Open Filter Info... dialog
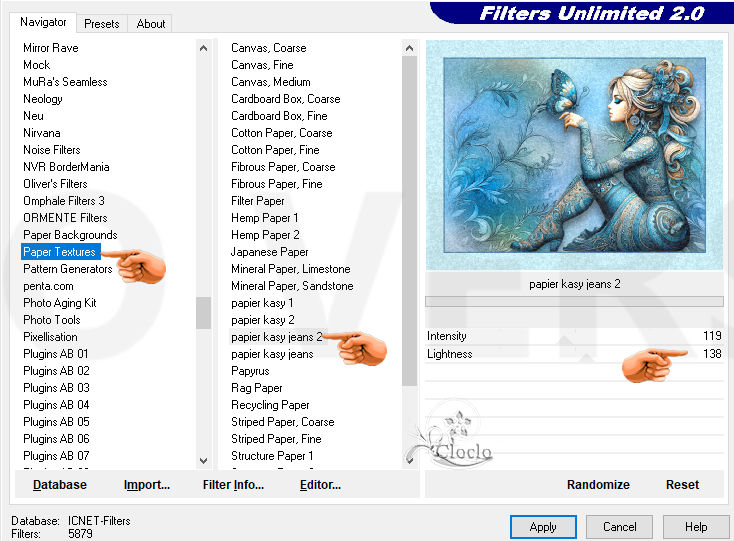The width and height of the screenshot is (734, 541). 233,484
